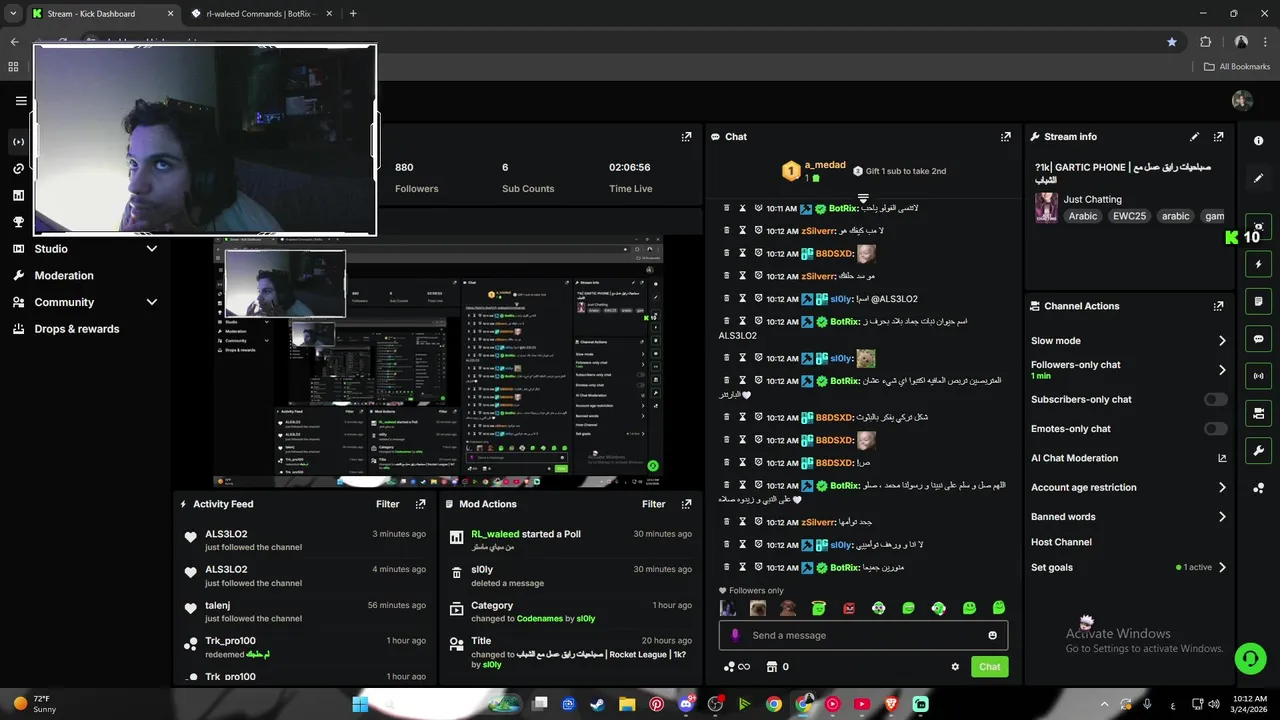Click Host Channel action

pyautogui.click(x=1061, y=542)
